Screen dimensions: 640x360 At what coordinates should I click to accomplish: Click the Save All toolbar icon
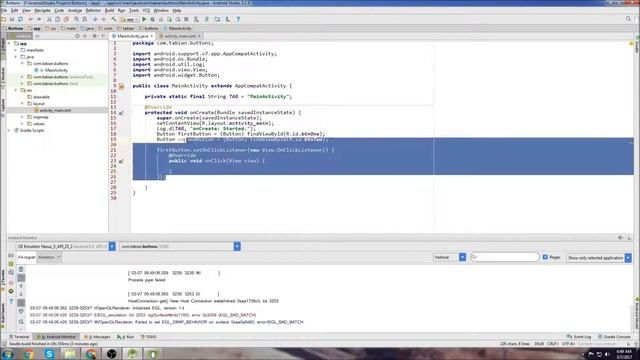[x=12, y=19]
